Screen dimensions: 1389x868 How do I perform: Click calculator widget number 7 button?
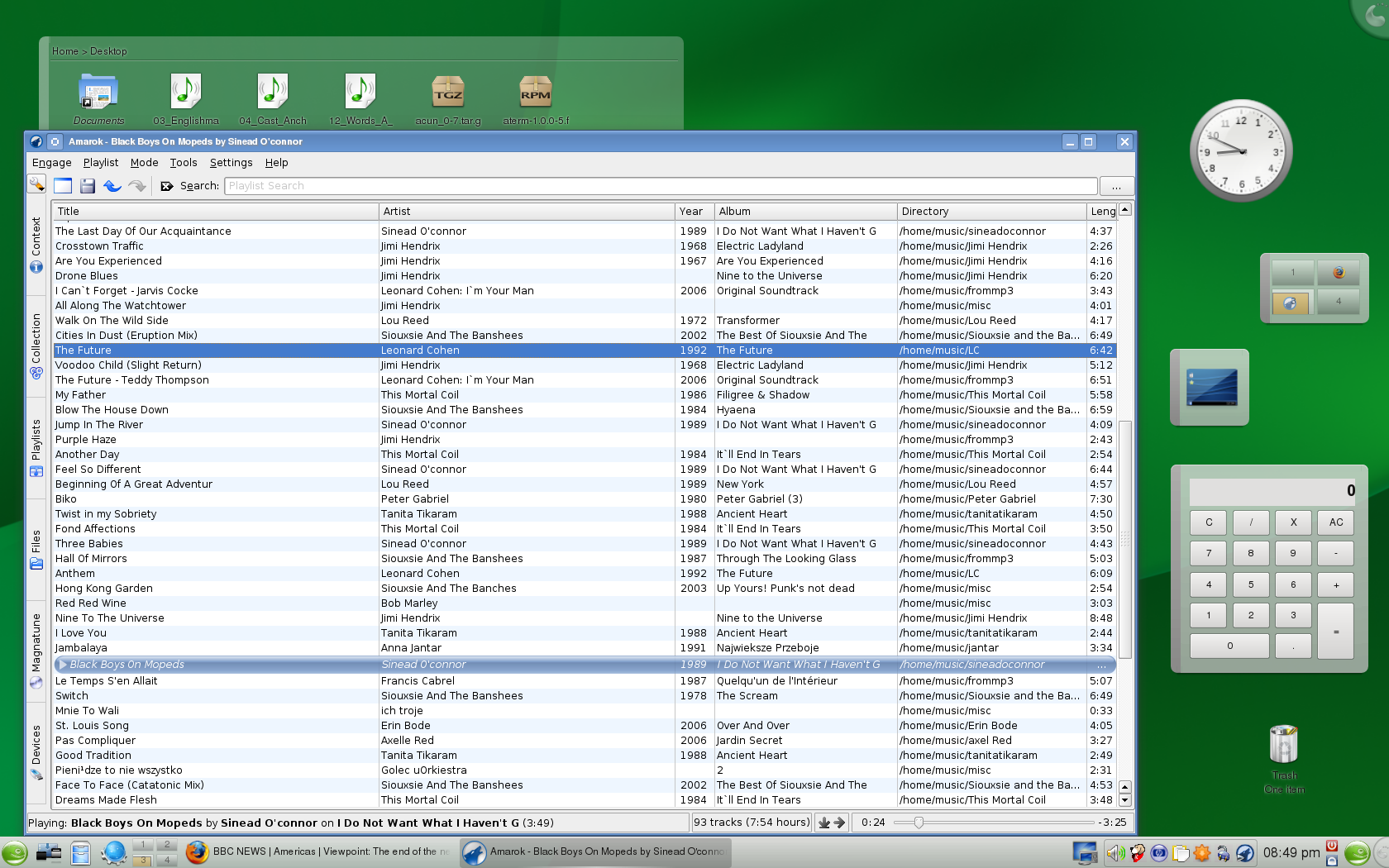point(1209,553)
